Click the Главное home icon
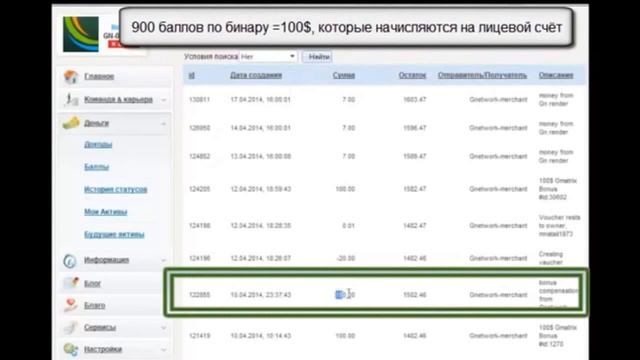 tap(71, 76)
